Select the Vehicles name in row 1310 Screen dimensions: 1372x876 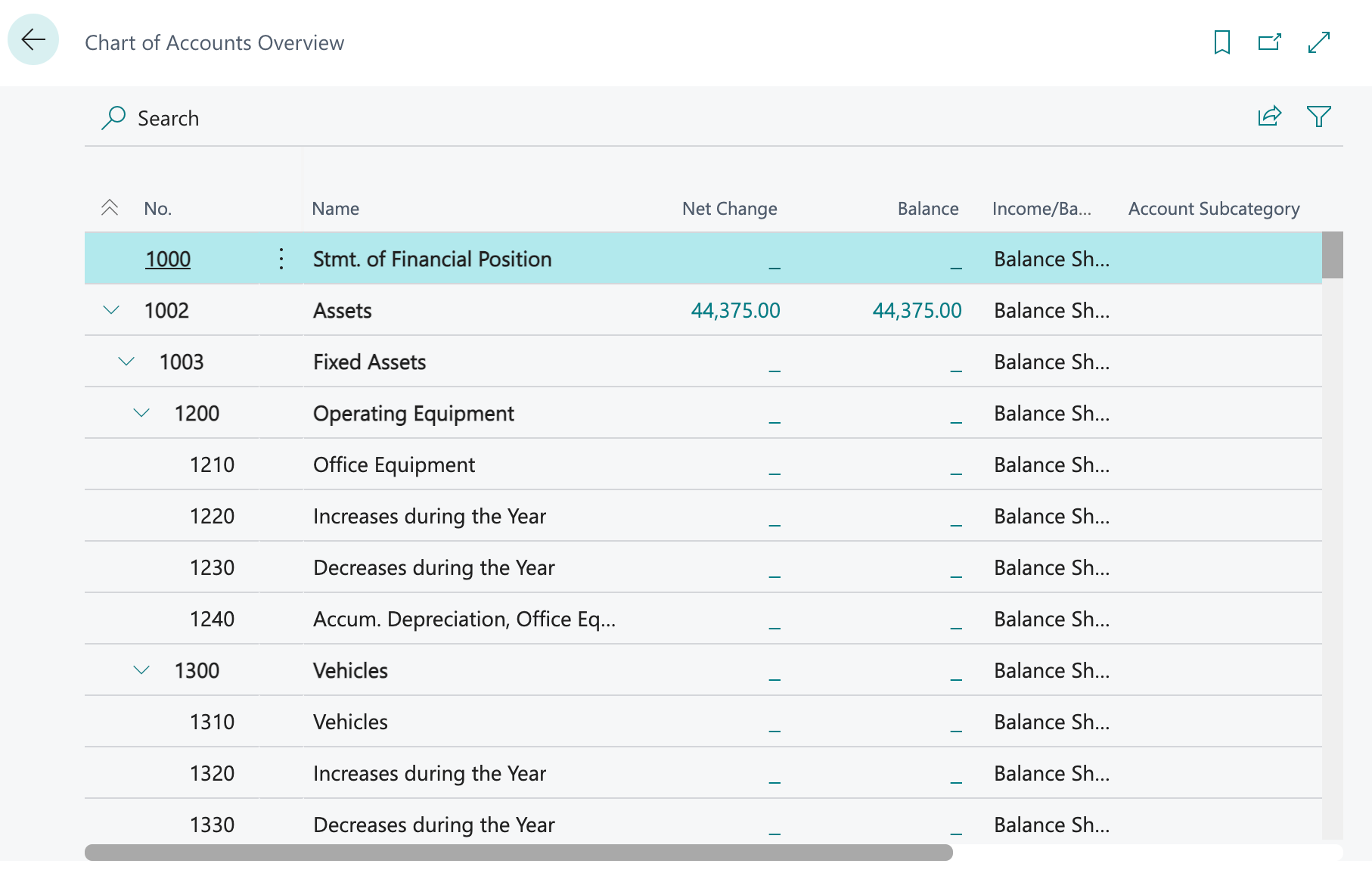tap(350, 722)
